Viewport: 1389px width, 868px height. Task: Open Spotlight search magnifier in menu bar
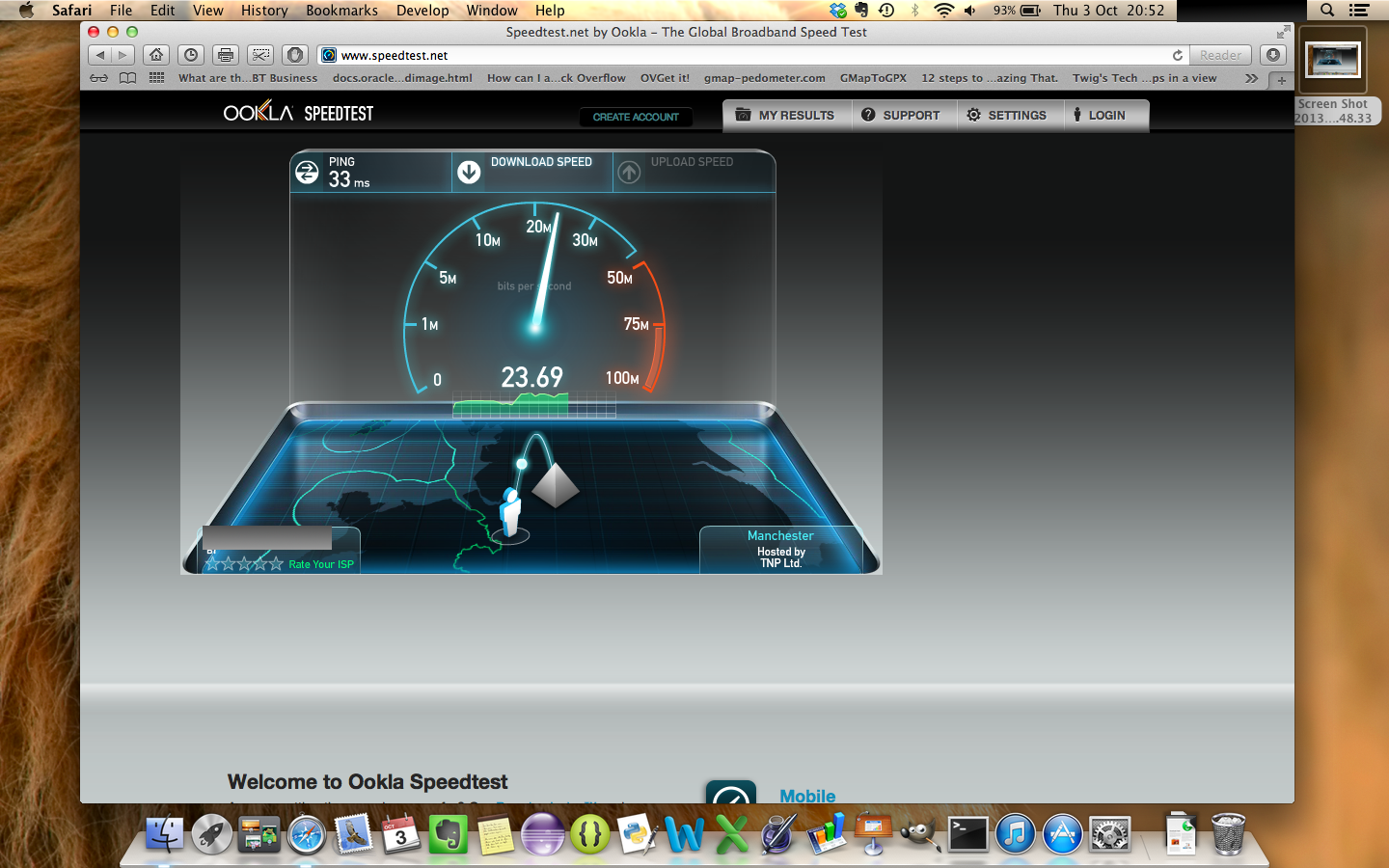[1327, 10]
